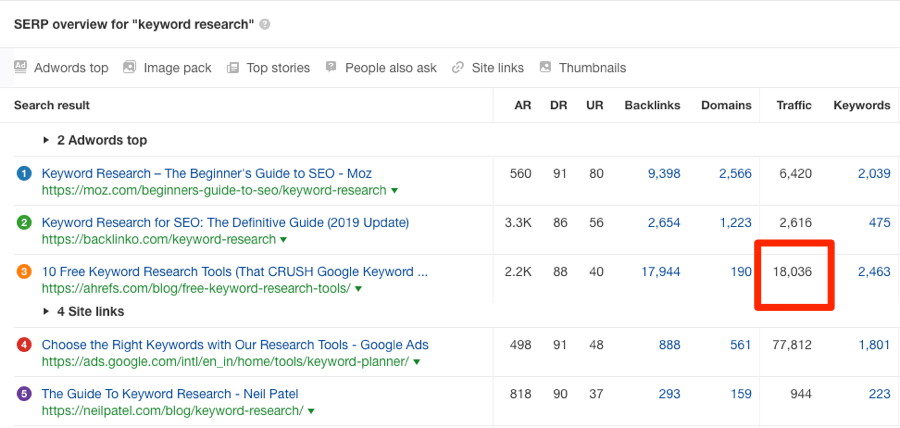
Task: Click the blue position 1 badge
Action: coord(24,173)
